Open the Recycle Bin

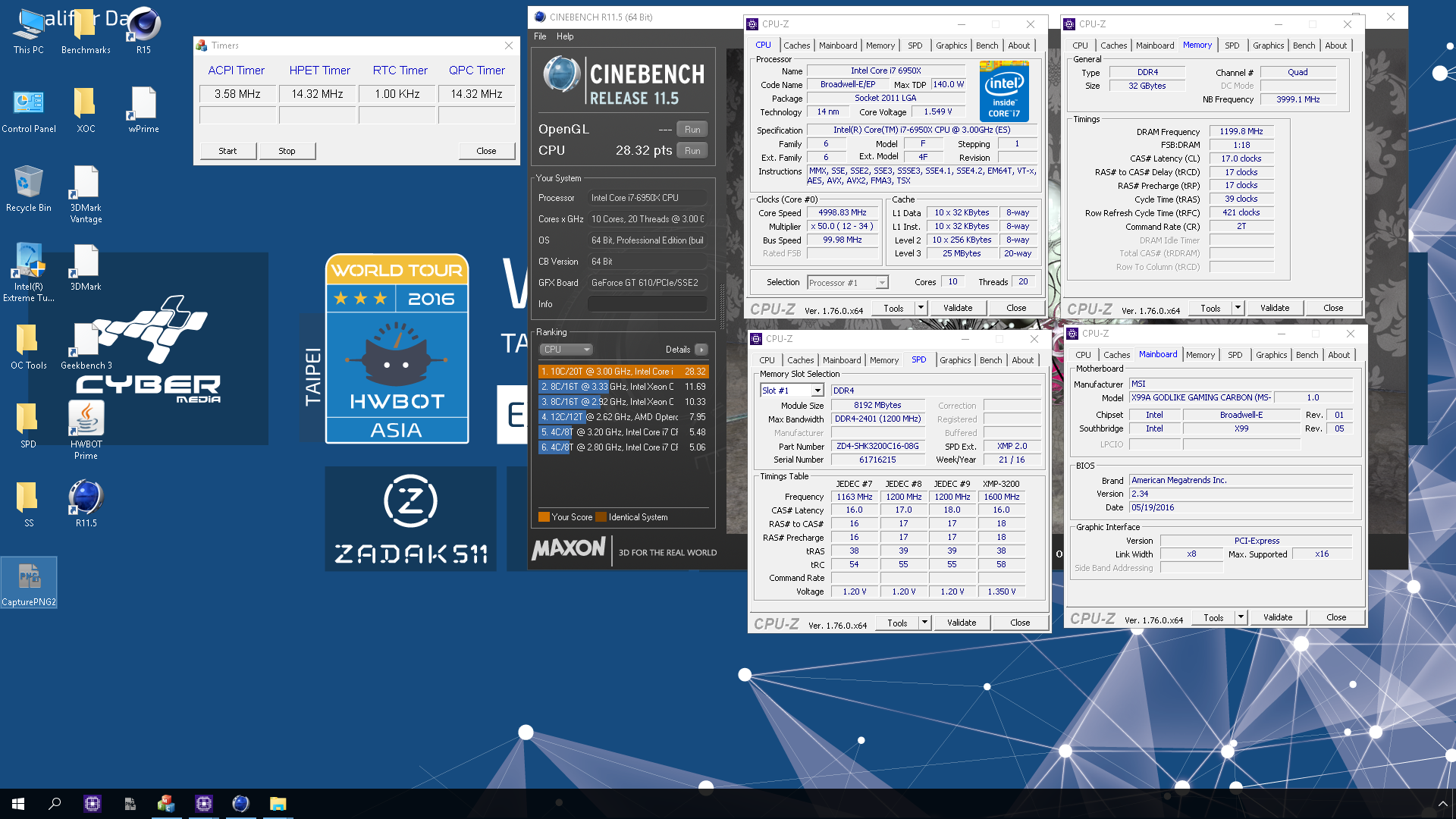coord(29,190)
